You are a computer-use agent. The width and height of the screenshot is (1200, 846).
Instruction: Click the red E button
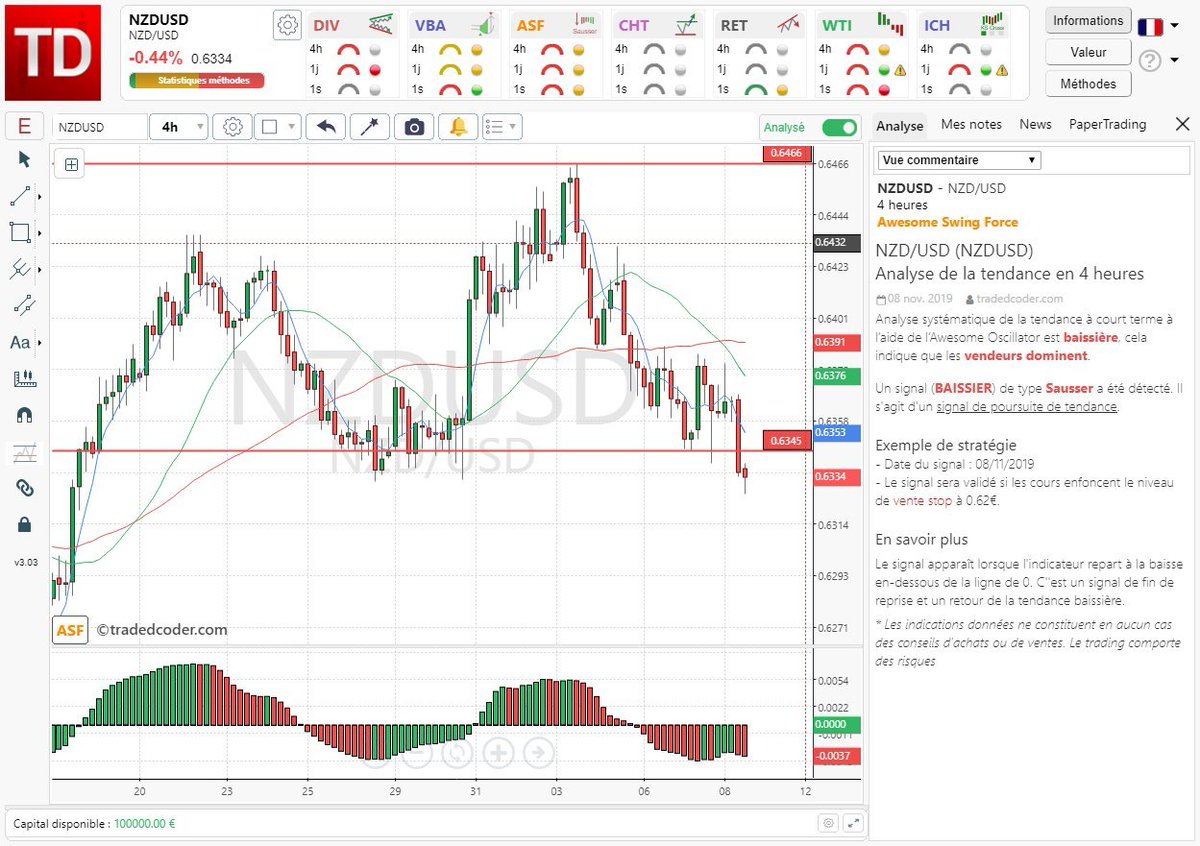click(x=24, y=126)
